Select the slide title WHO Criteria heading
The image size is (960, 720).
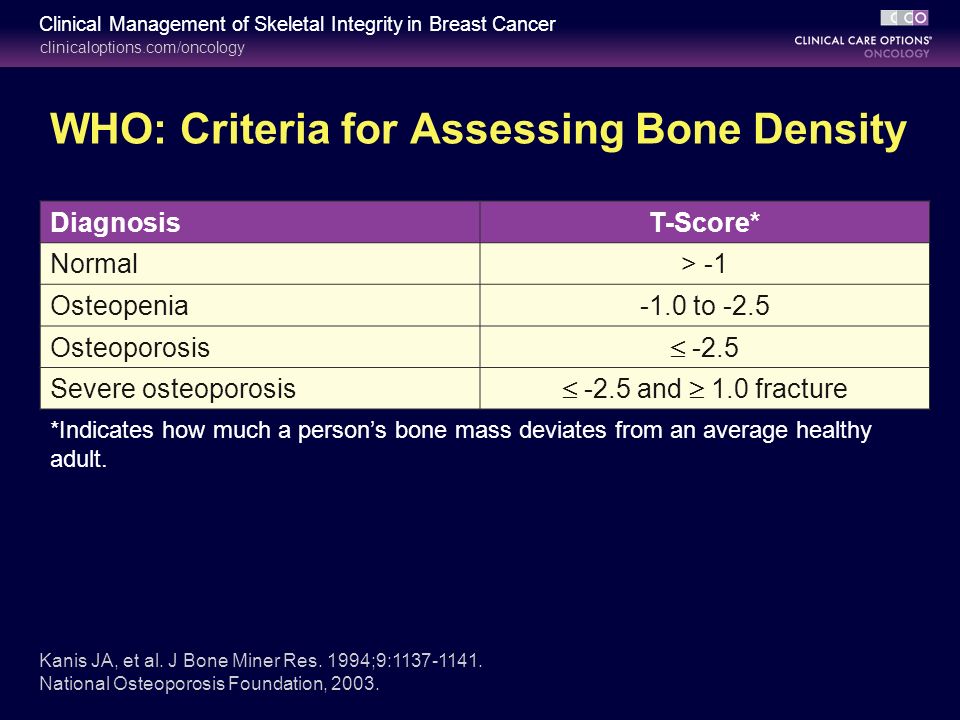(478, 129)
